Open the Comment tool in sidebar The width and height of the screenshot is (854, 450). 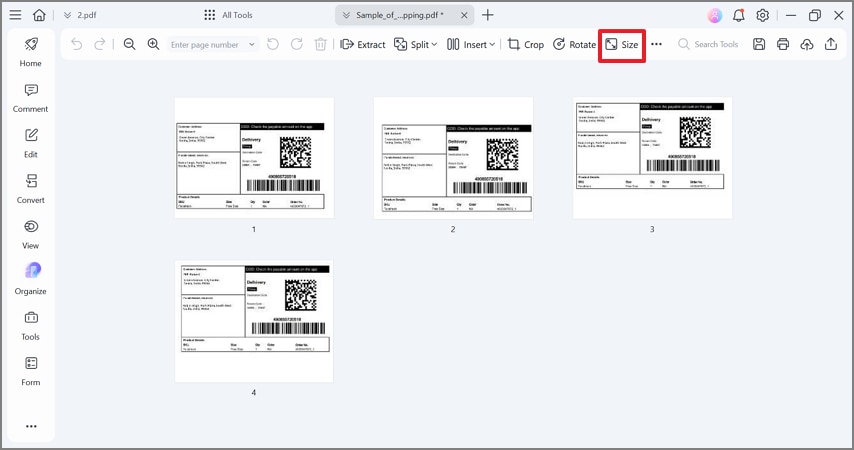[30, 98]
